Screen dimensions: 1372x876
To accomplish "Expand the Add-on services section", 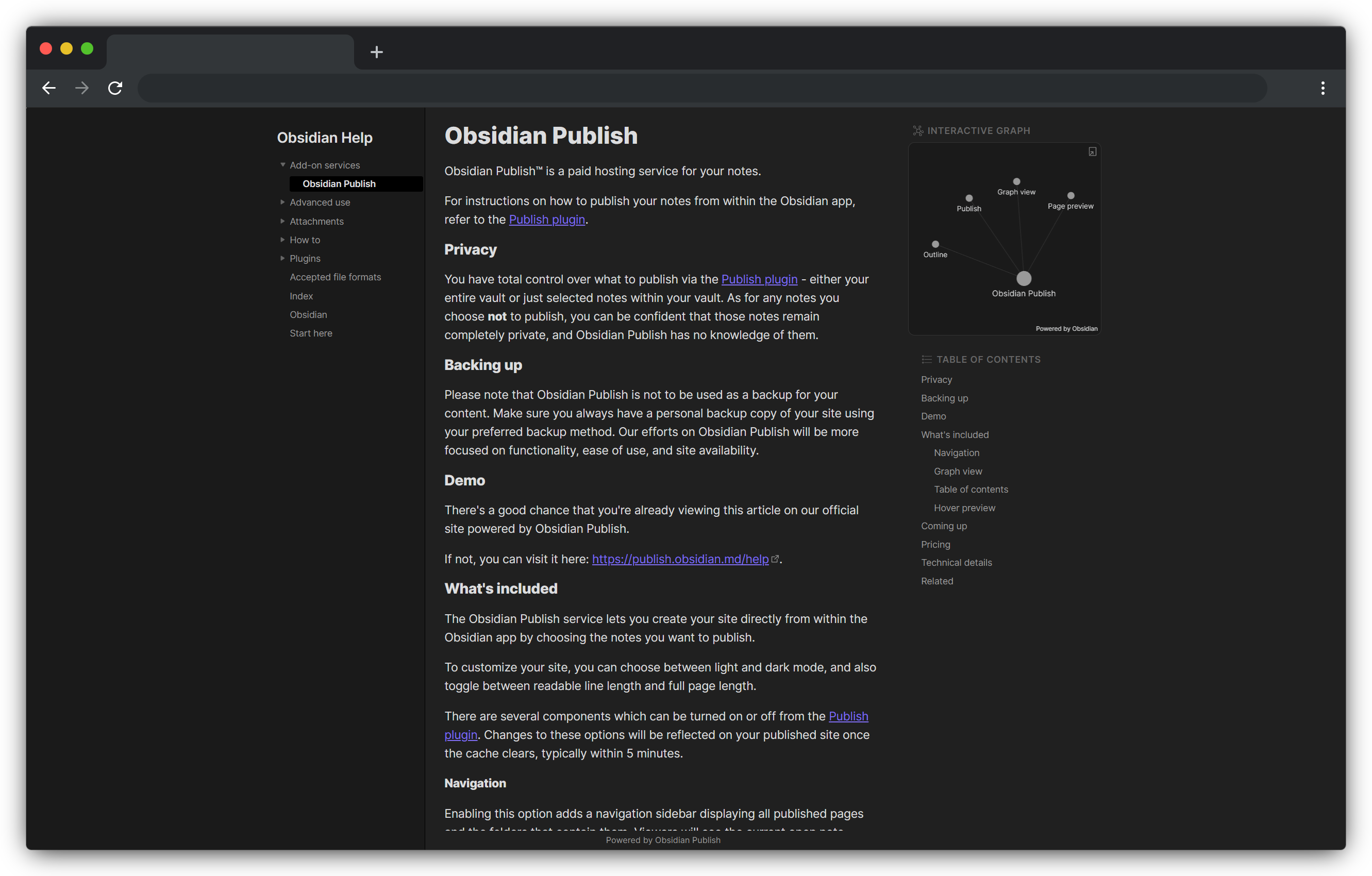I will (x=284, y=164).
